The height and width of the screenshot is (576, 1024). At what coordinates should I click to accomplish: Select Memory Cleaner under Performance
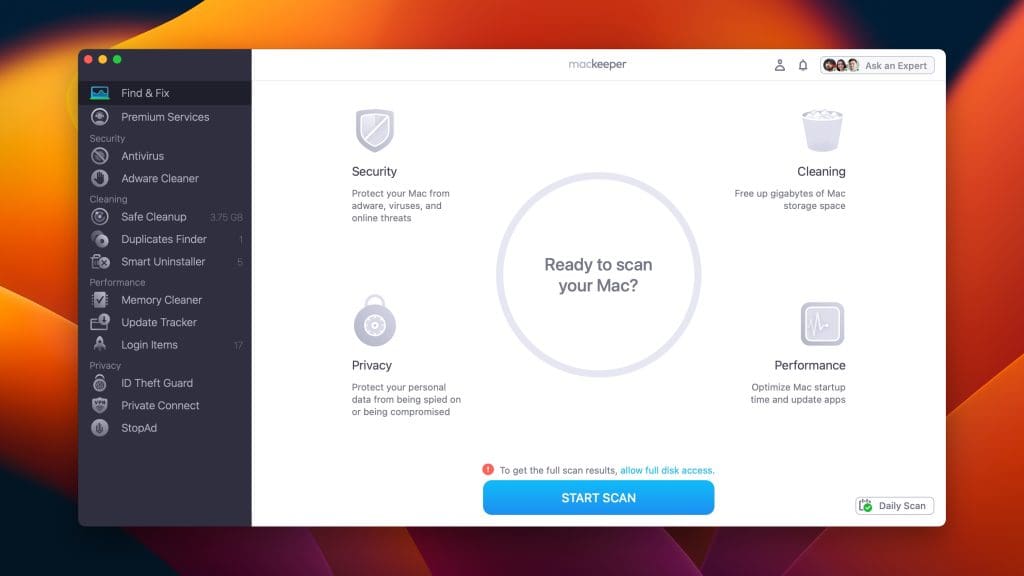click(165, 300)
